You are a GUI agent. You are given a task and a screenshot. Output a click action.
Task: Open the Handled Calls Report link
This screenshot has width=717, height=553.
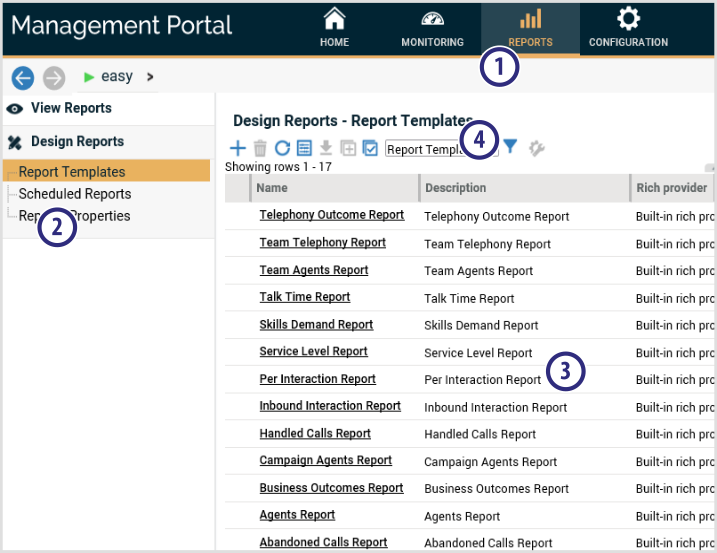315,433
